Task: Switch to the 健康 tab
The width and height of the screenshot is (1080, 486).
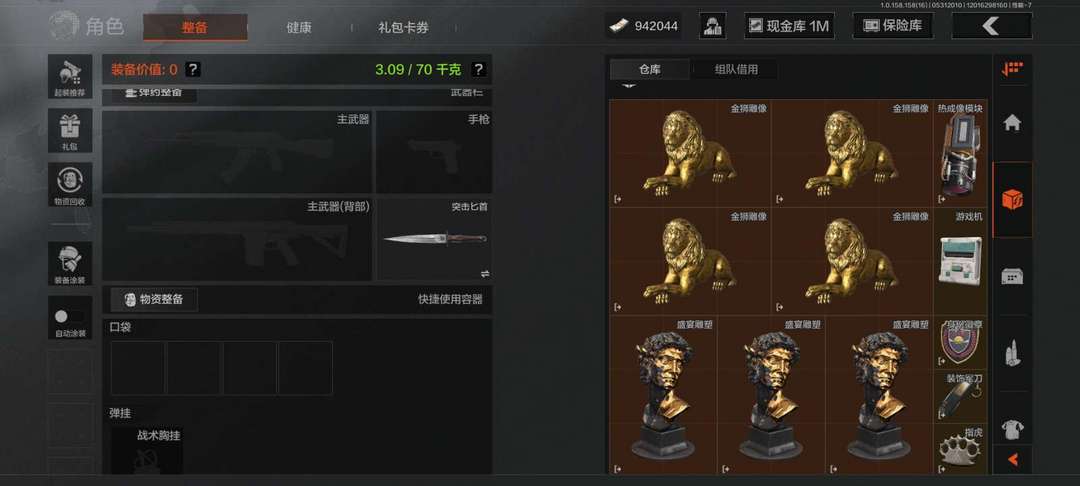Action: point(299,28)
